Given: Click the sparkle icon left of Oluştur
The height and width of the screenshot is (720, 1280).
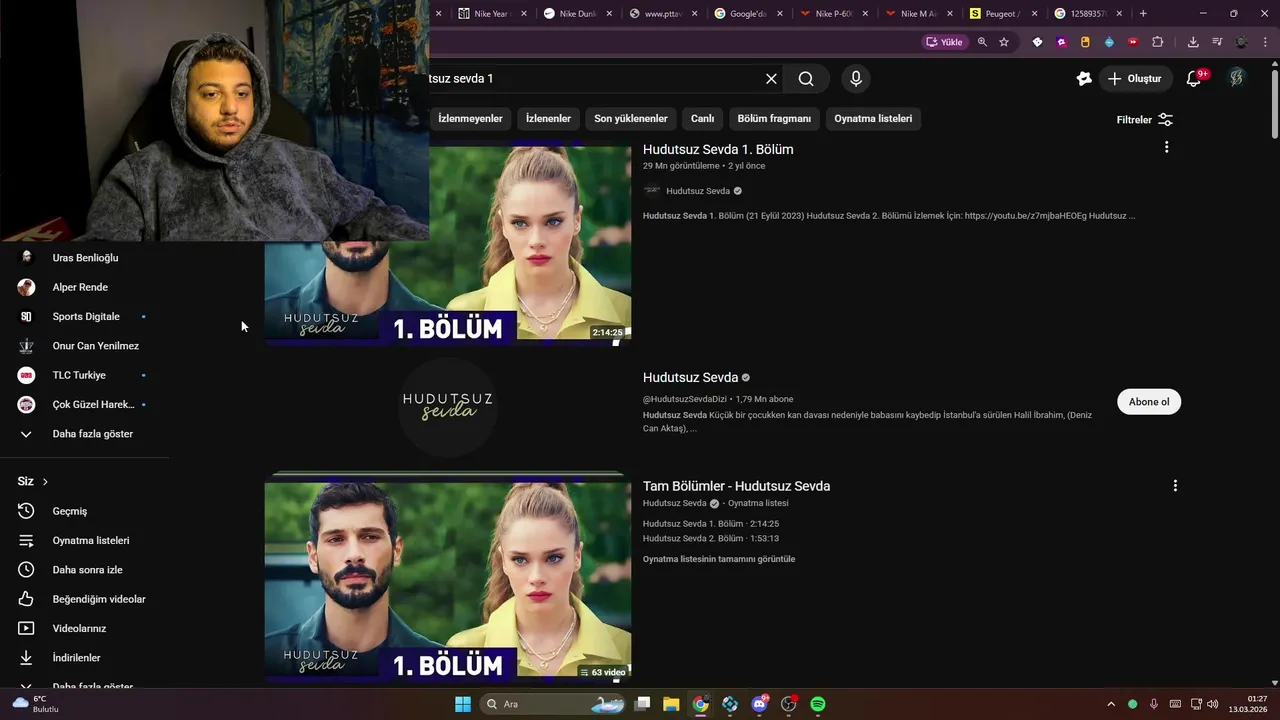Looking at the screenshot, I should click(1083, 79).
